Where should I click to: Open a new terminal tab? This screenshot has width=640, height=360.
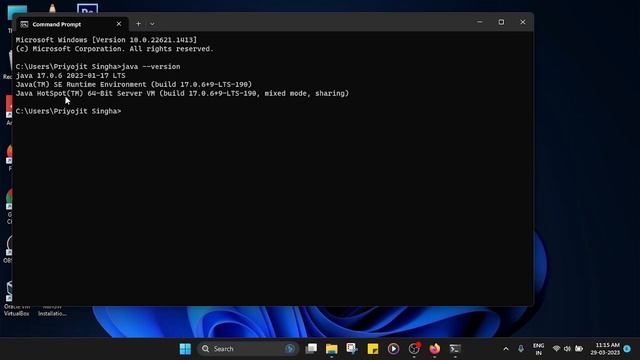tap(138, 24)
